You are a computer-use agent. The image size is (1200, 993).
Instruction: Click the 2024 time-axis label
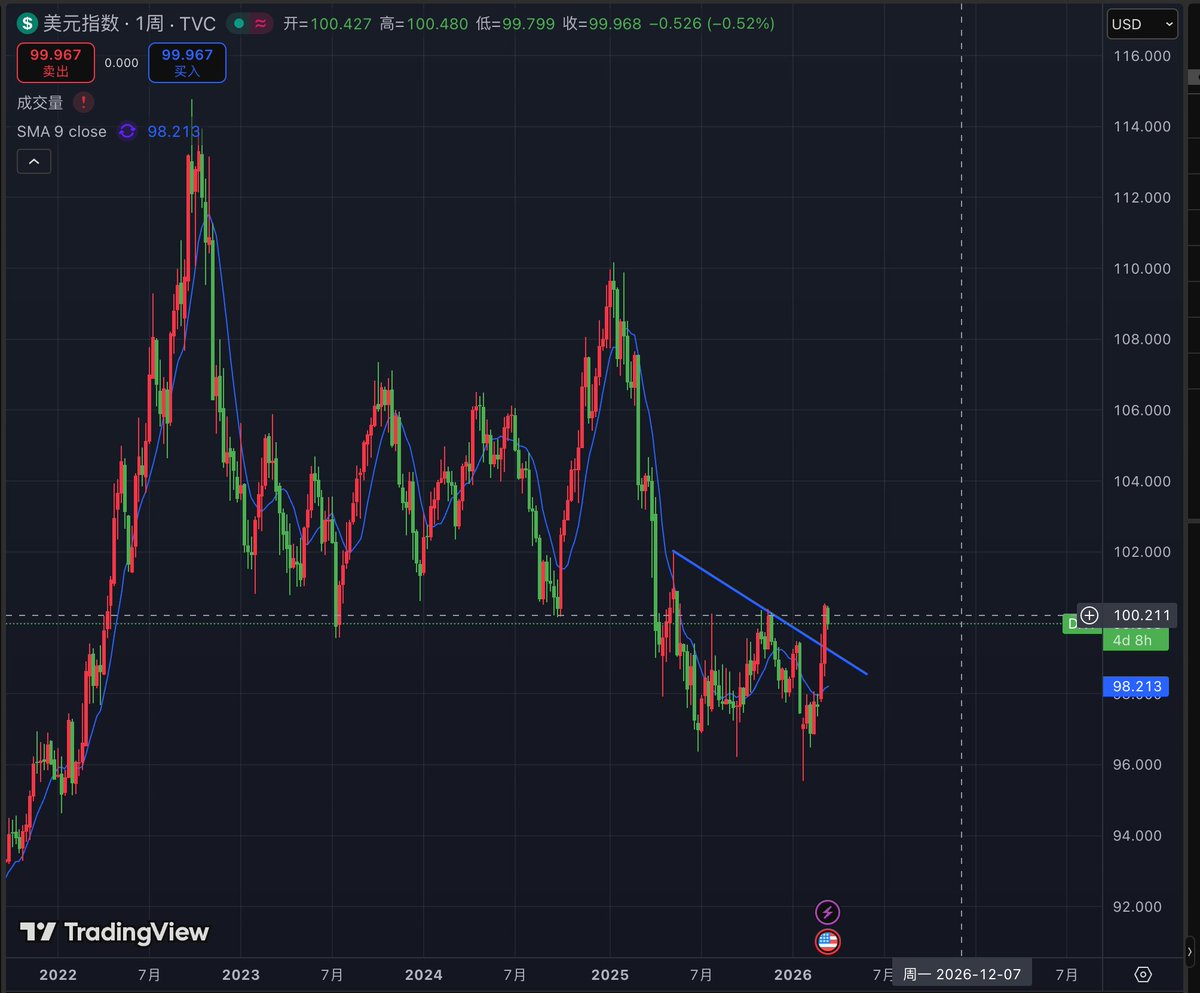coord(424,974)
